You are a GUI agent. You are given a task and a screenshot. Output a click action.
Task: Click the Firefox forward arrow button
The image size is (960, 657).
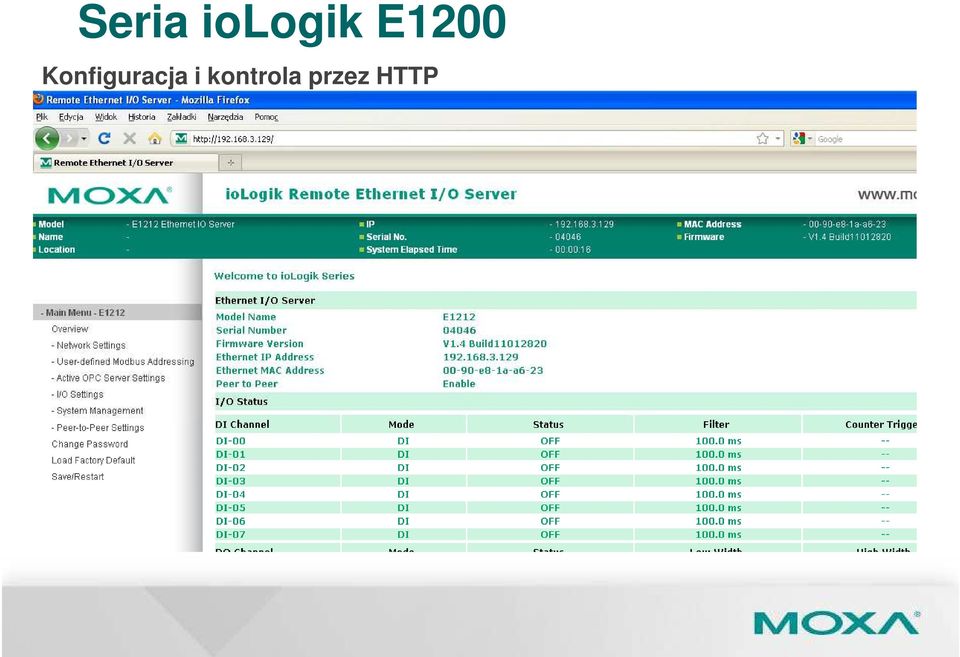click(70, 138)
